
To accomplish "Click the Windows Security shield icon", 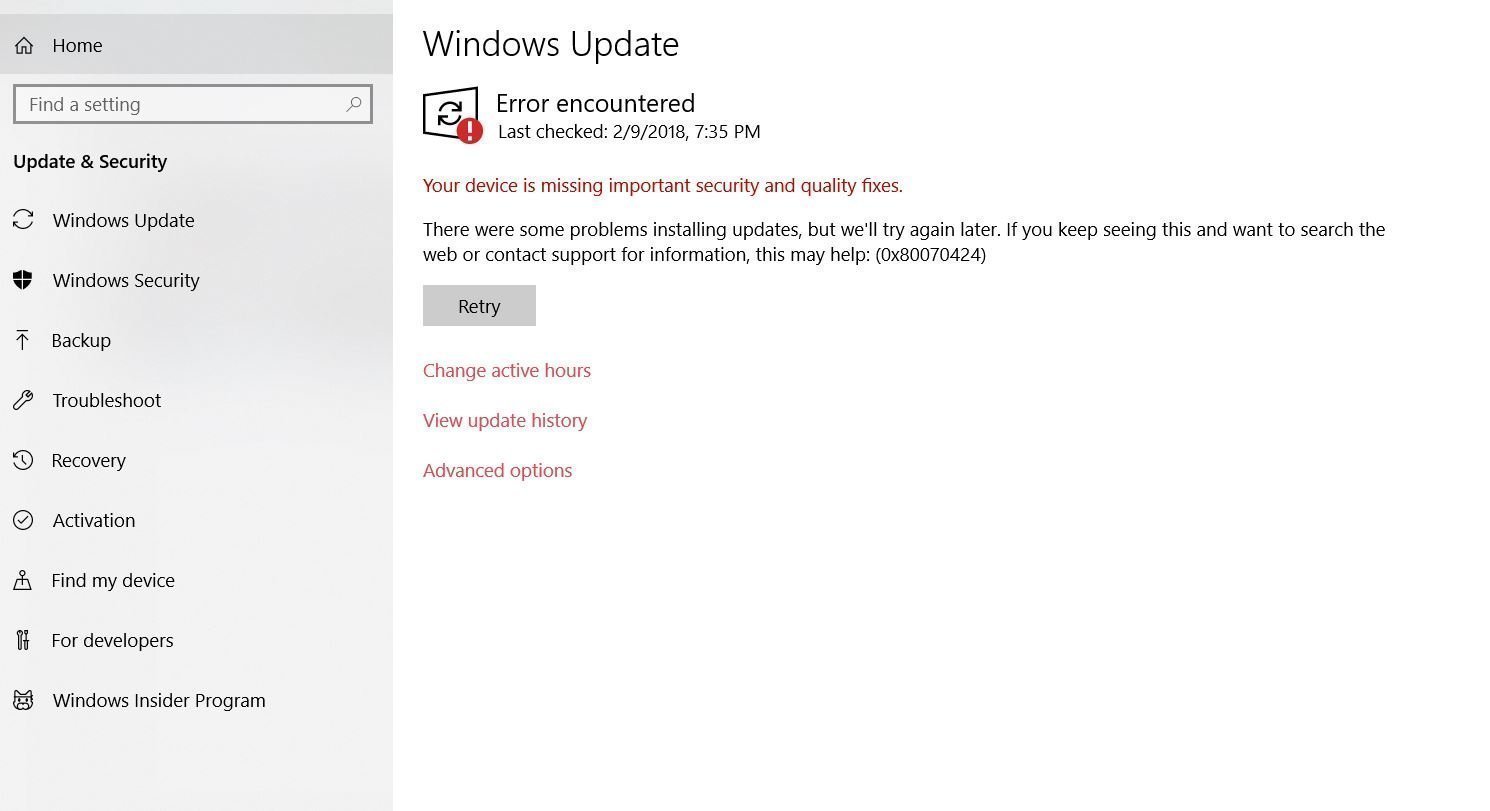I will [23, 280].
